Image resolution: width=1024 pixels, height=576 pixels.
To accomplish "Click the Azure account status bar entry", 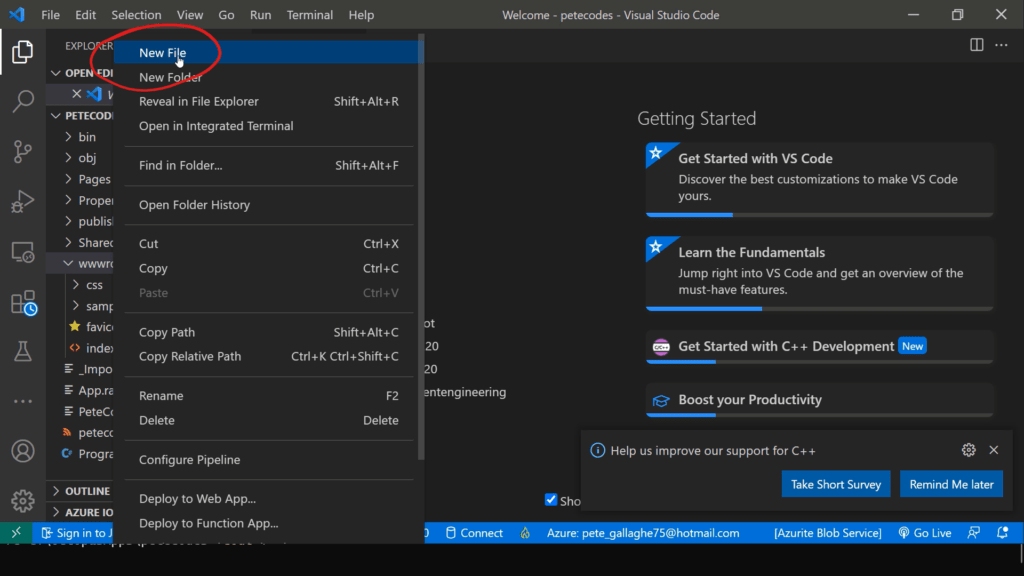I will [x=643, y=533].
